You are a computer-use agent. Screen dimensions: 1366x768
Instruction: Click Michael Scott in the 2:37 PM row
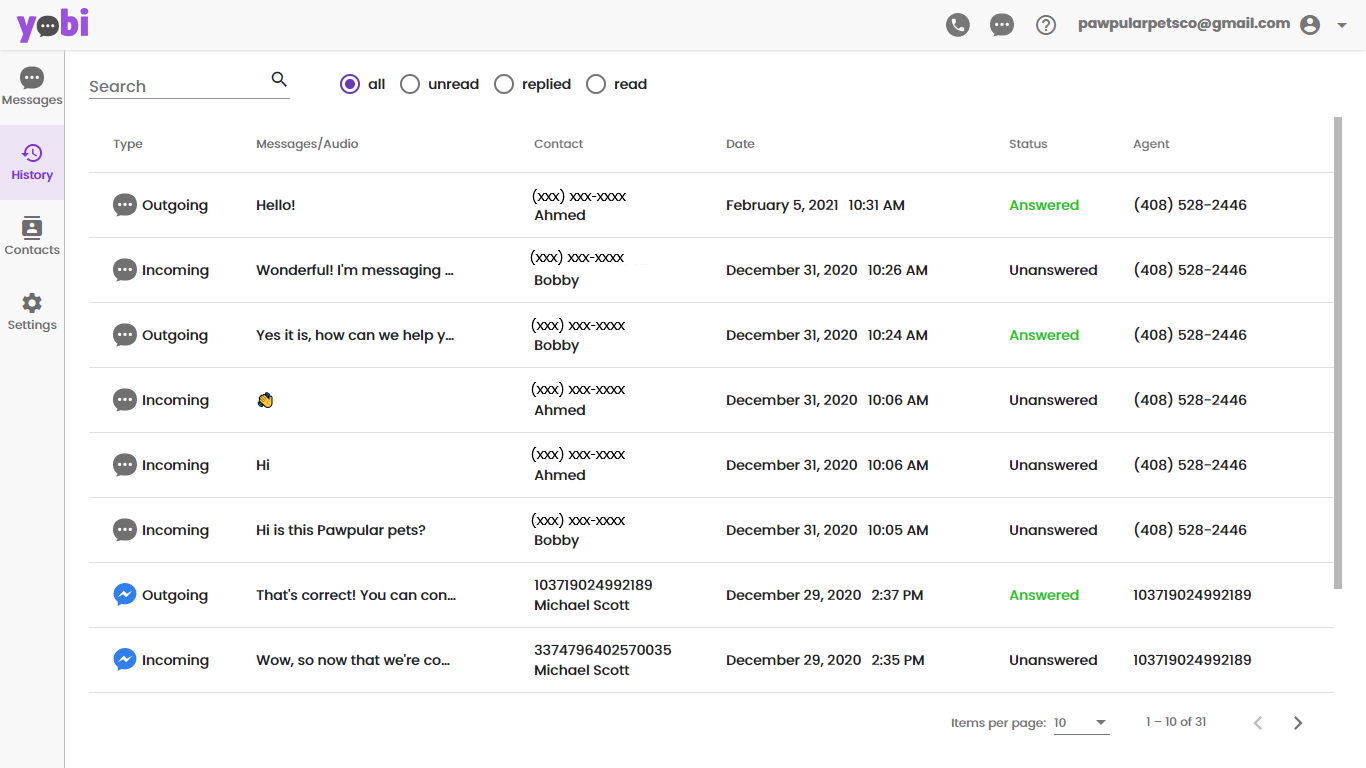pos(582,605)
